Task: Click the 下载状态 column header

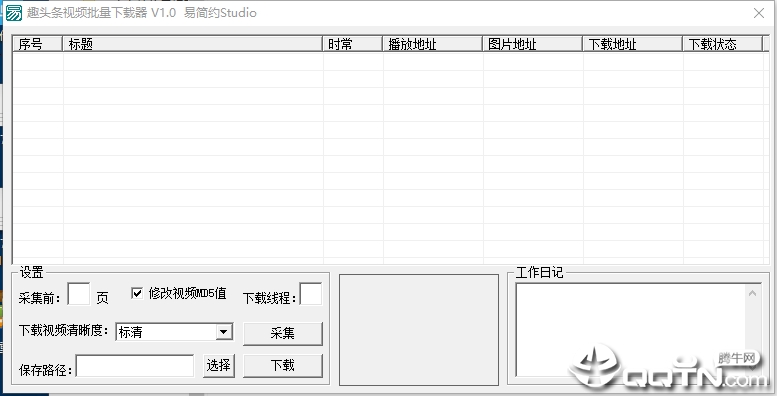Action: pos(722,44)
